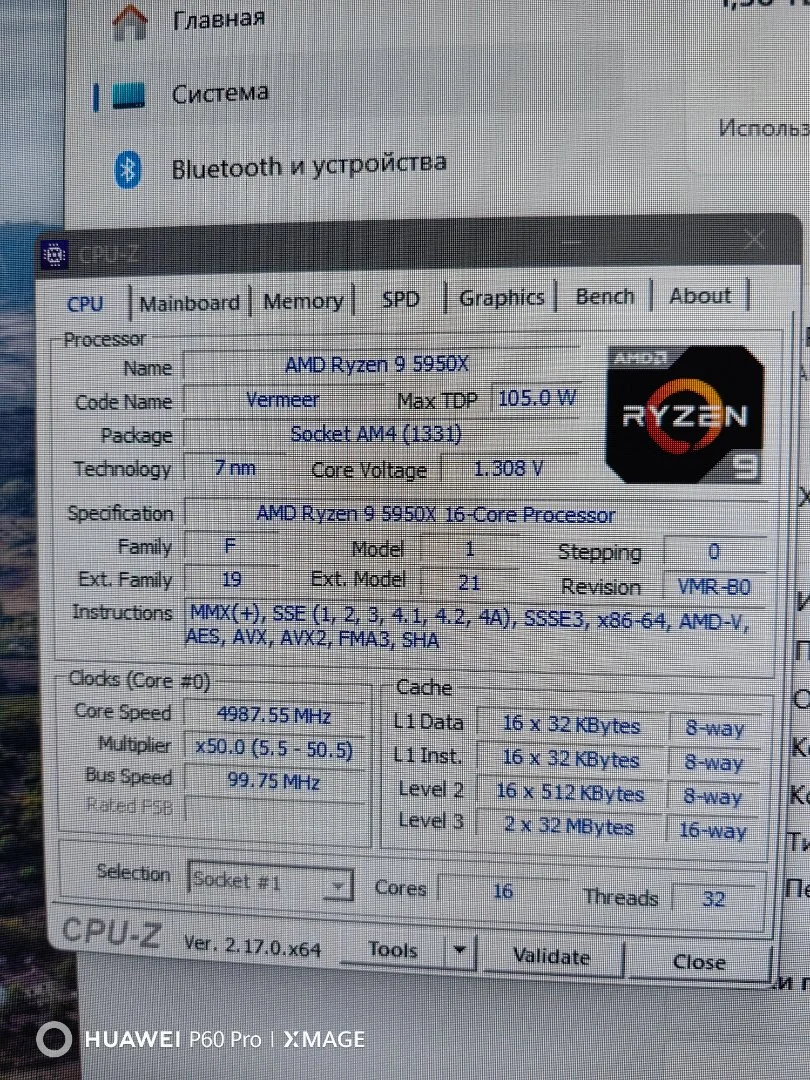Viewport: 810px width, 1080px height.
Task: Click the Code Name value Vermeer
Action: 282,399
